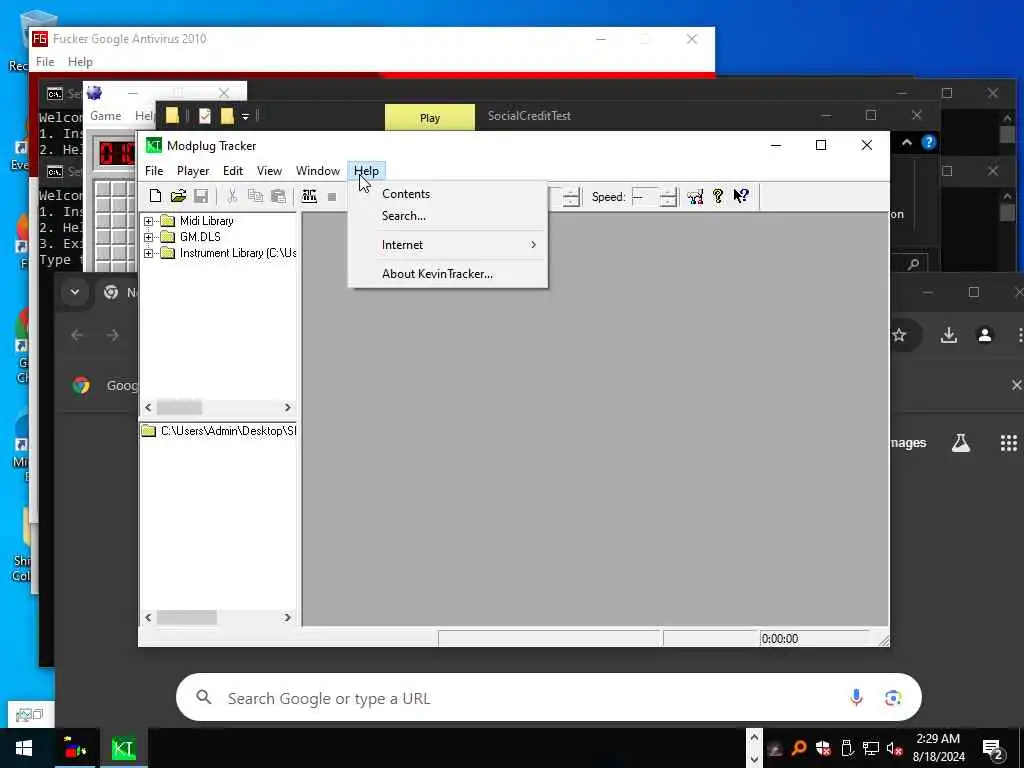Click the Save disk icon
This screenshot has height=768, width=1024.
point(201,196)
